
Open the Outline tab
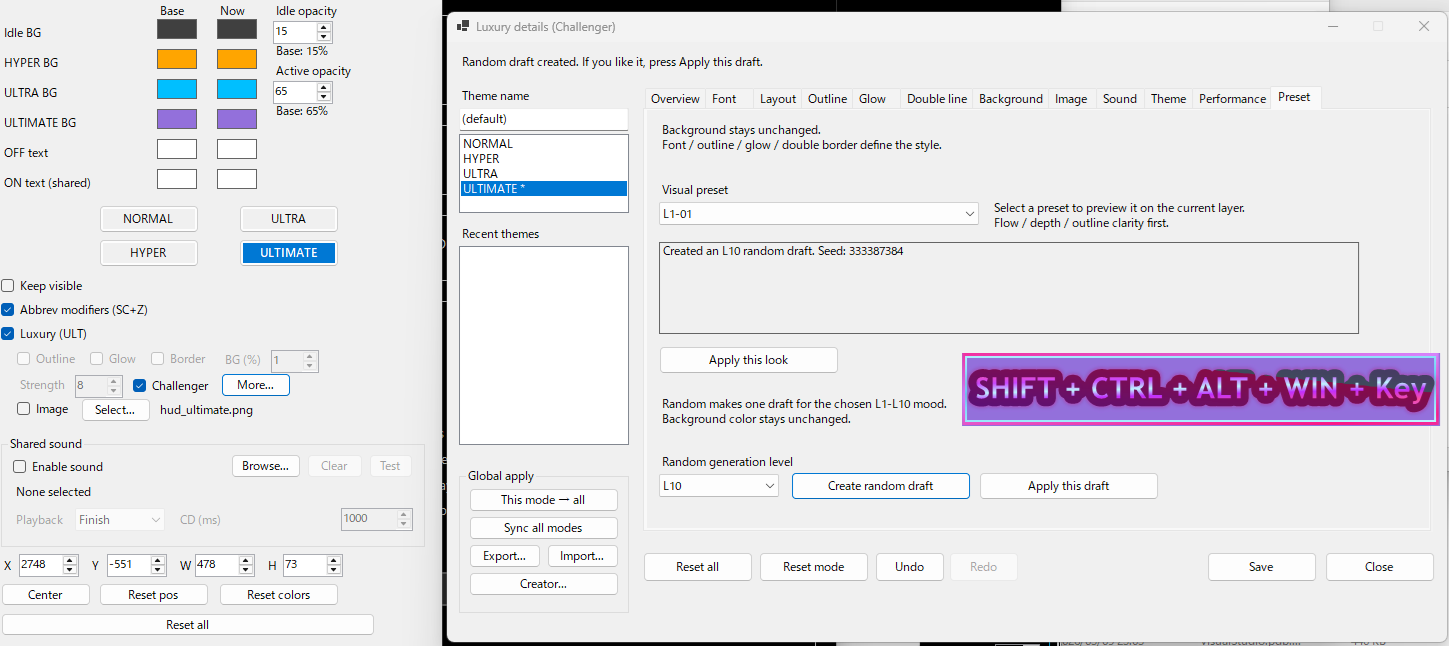(x=827, y=99)
